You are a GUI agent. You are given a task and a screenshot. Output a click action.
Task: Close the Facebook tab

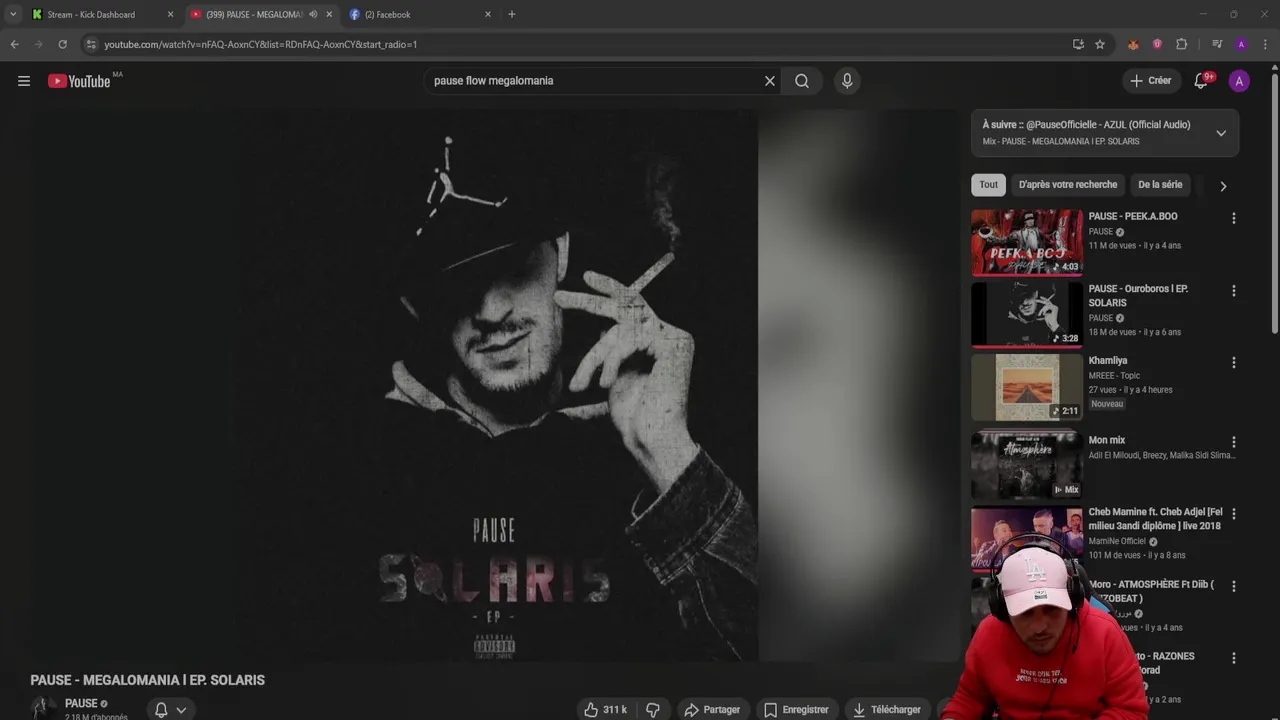[488, 15]
